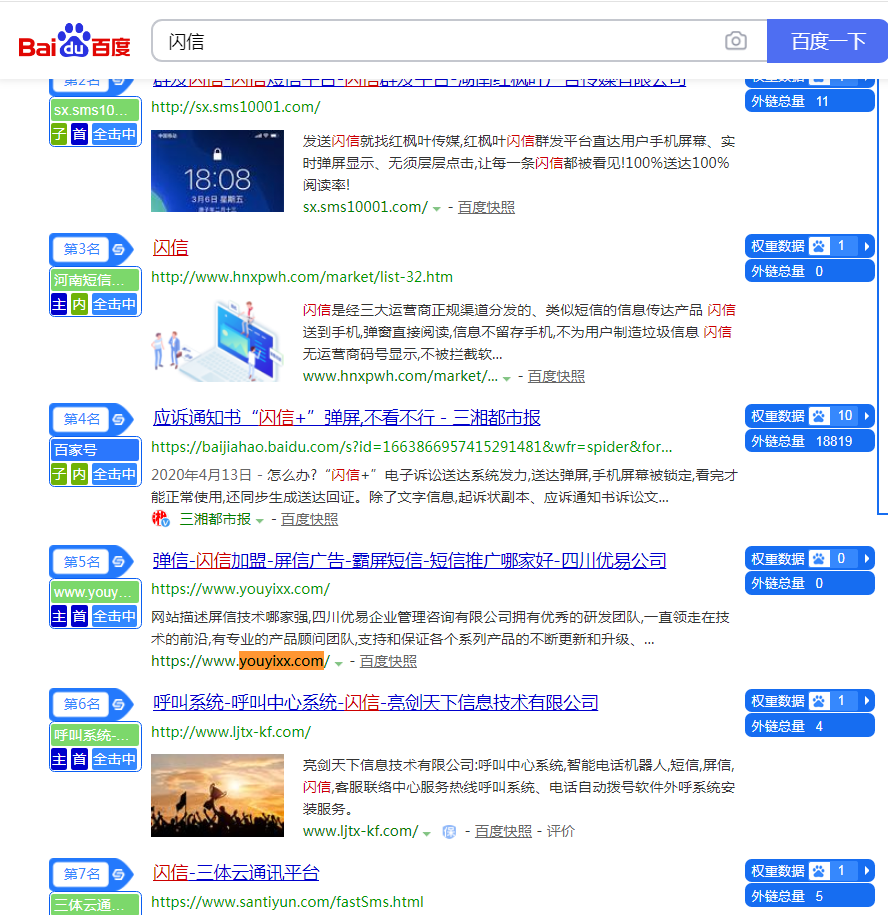Open dropdown arrow after 三湘都市报
The width and height of the screenshot is (888, 915).
tap(260, 521)
